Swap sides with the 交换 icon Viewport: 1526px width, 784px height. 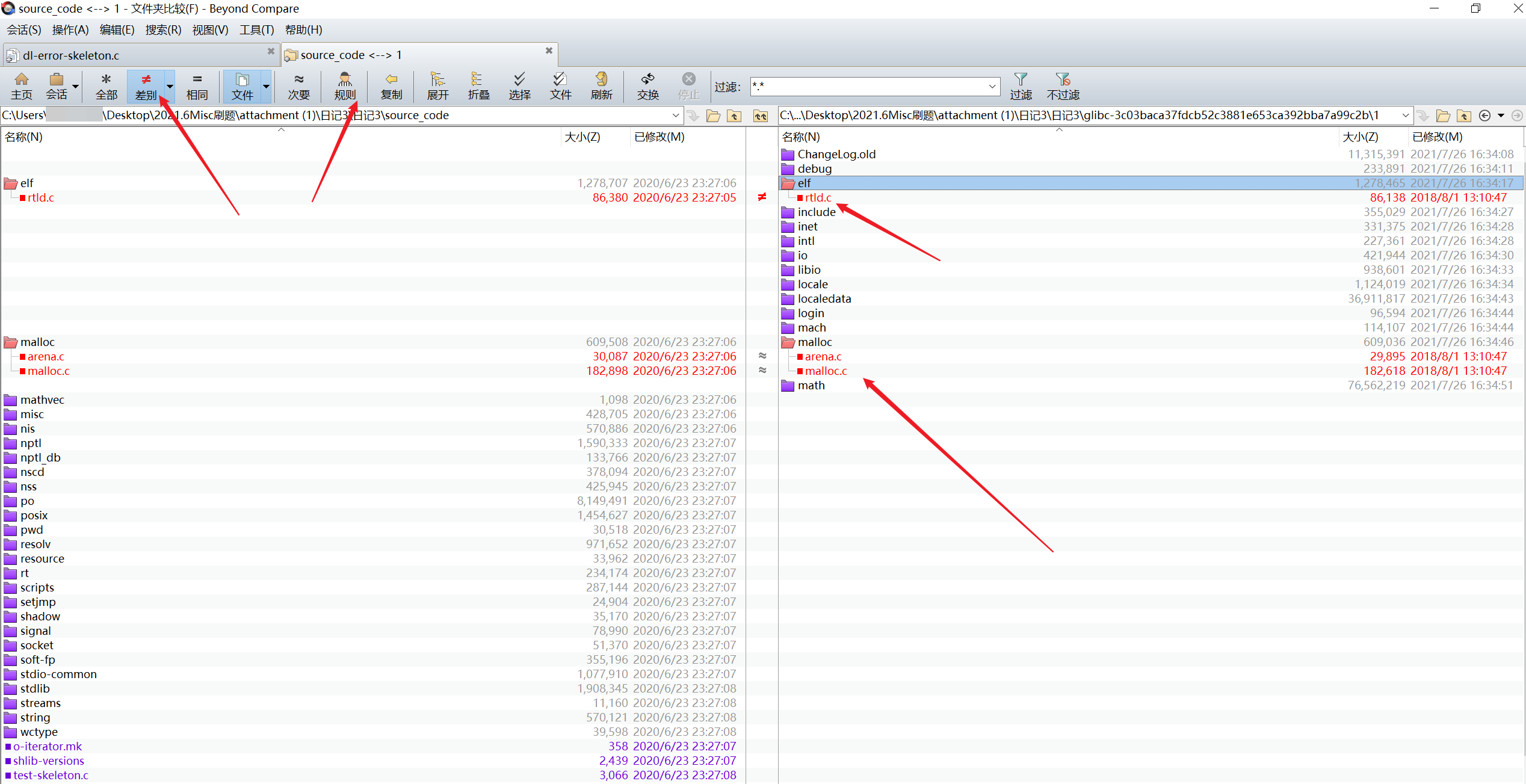pyautogui.click(x=648, y=86)
